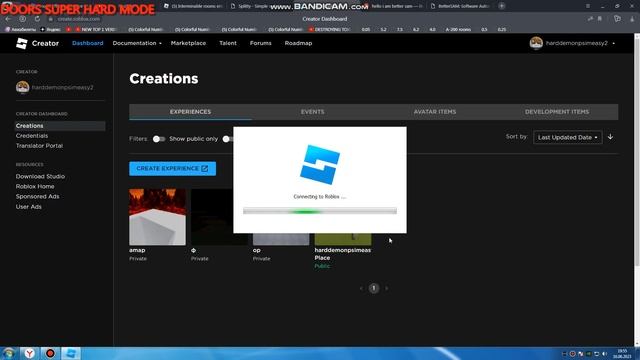
Task: Click the creator avatar in the sidebar
Action: [22, 87]
